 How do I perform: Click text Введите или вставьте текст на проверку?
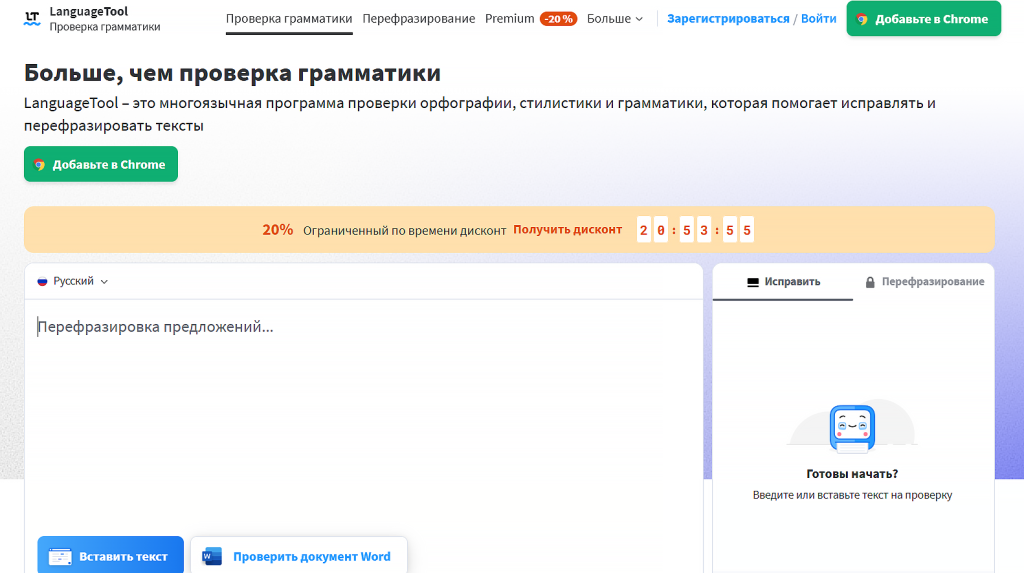coord(852,495)
